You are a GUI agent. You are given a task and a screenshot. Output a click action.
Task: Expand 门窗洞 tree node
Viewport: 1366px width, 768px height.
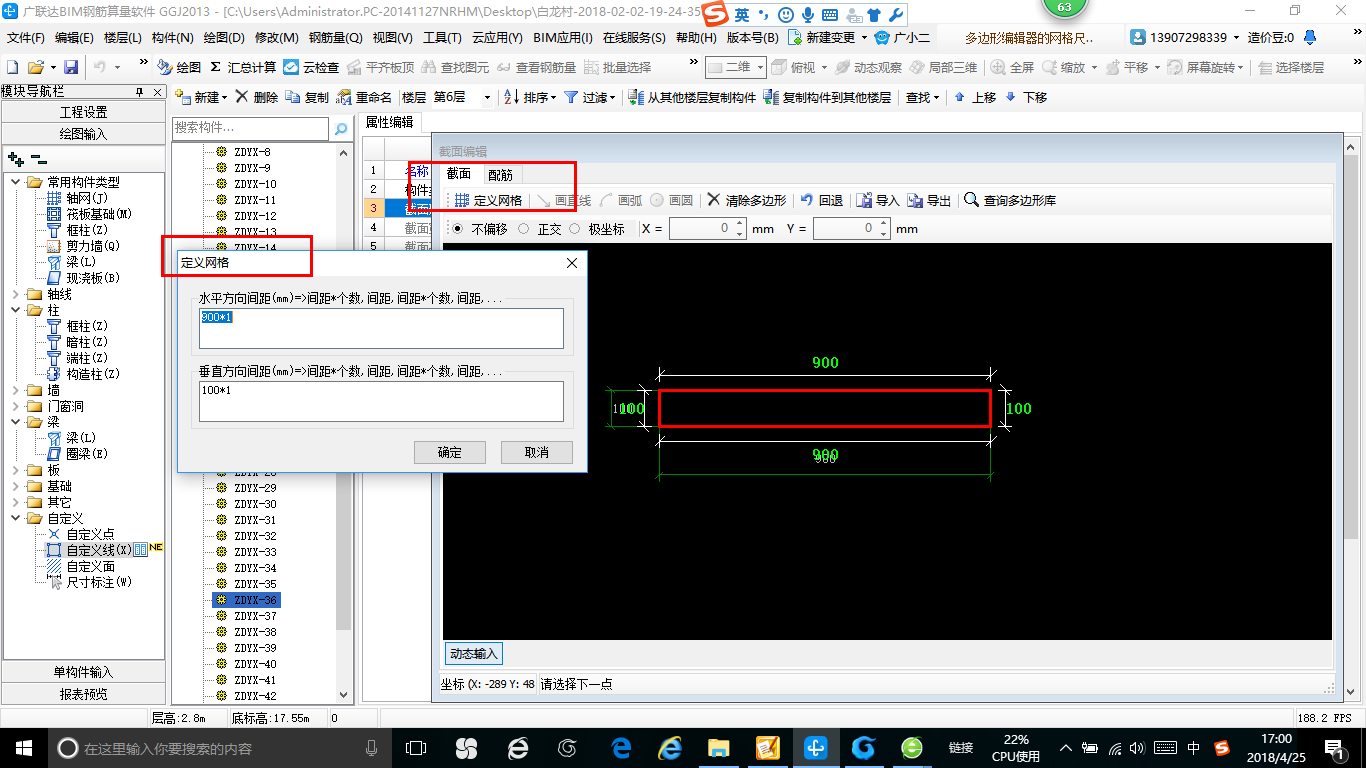tap(15, 406)
